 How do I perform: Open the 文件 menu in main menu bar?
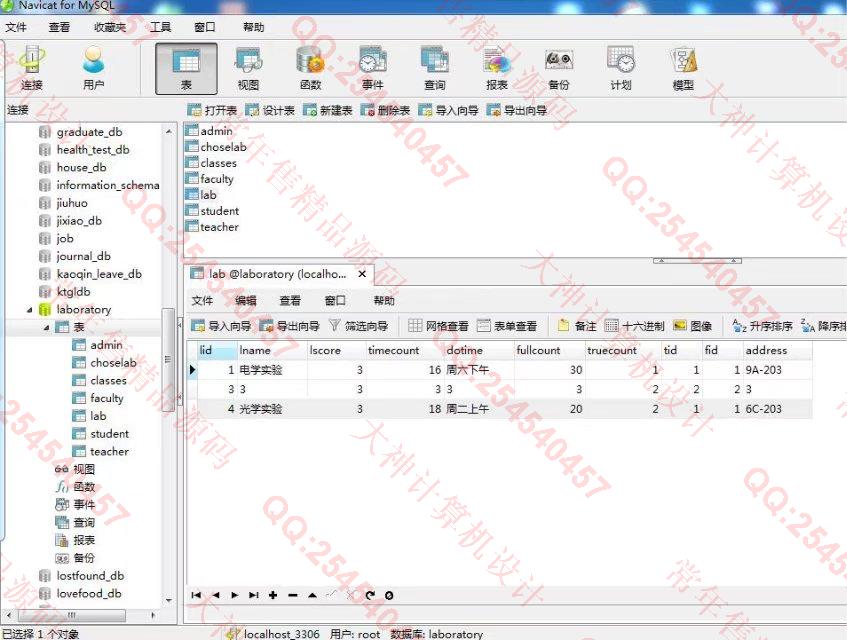pyautogui.click(x=16, y=27)
